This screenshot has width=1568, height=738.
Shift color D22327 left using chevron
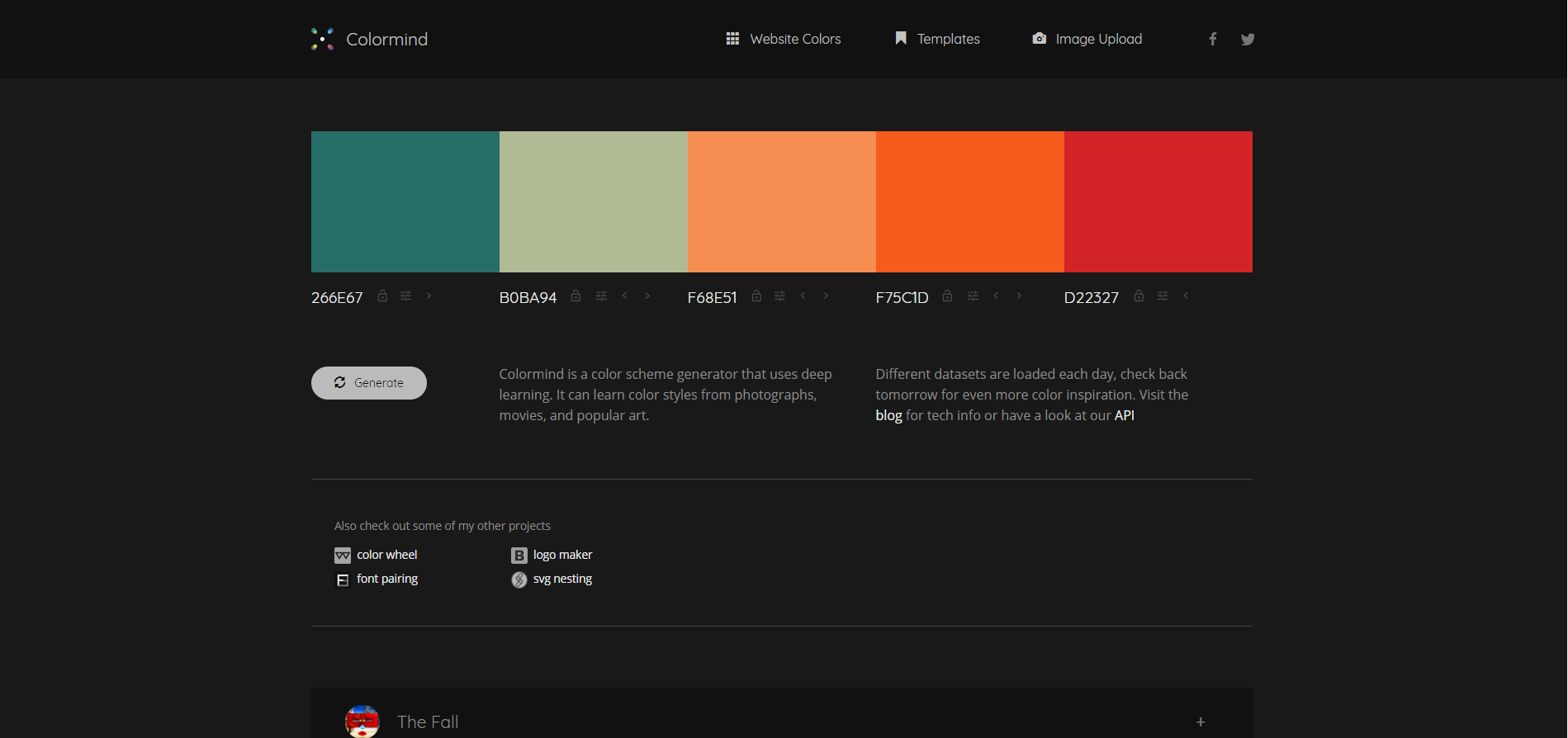1186,296
